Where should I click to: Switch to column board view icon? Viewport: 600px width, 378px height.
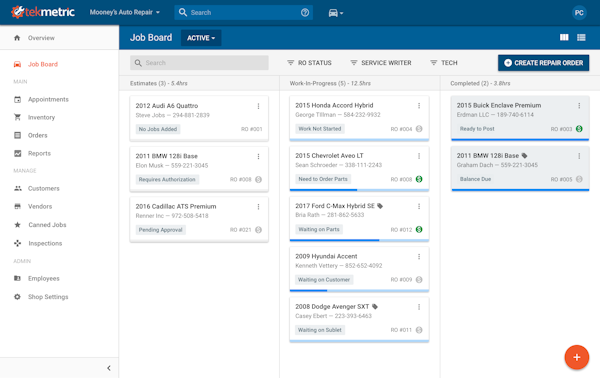(564, 37)
